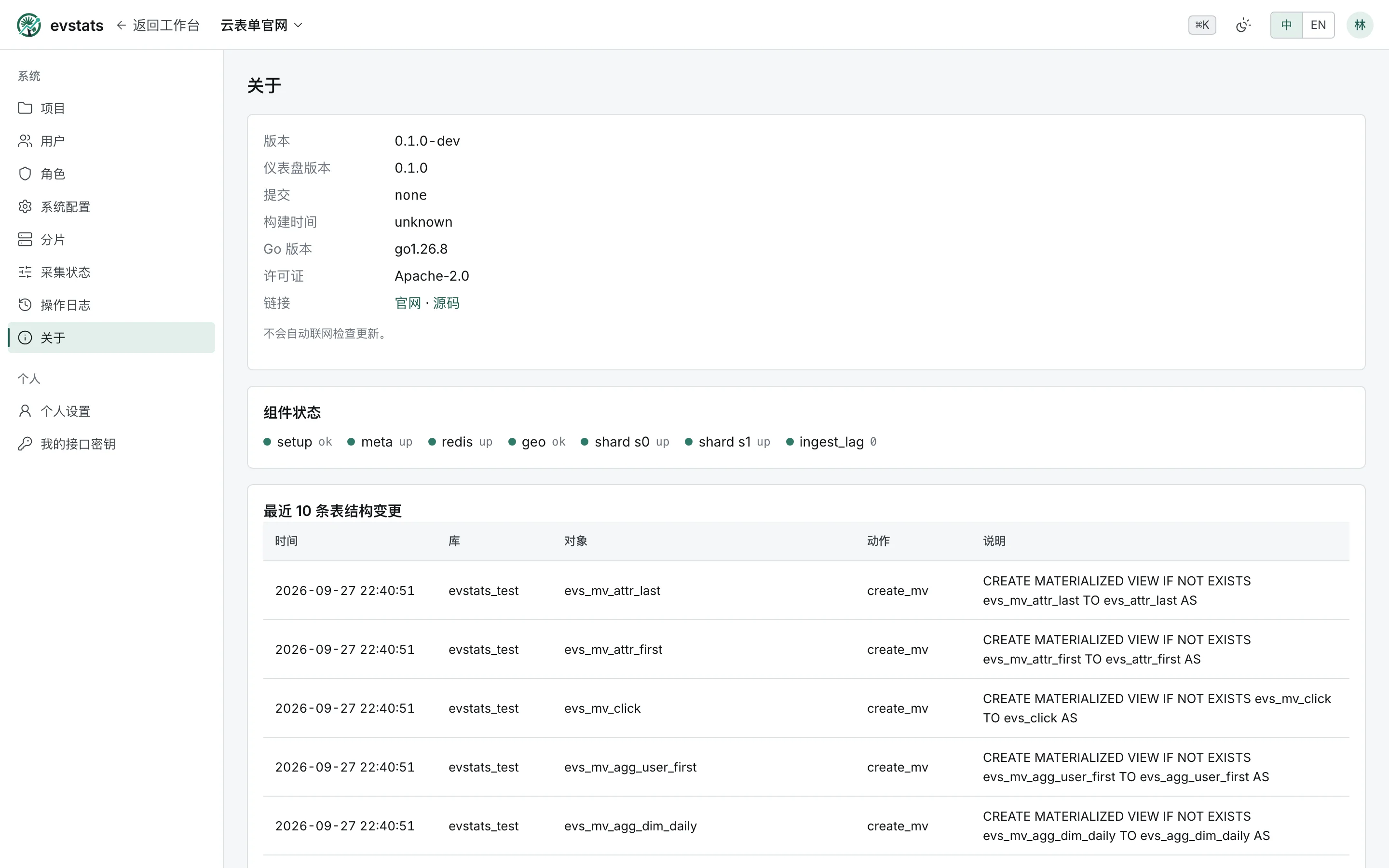The height and width of the screenshot is (868, 1389).
Task: Click the 时间 column header
Action: click(286, 541)
